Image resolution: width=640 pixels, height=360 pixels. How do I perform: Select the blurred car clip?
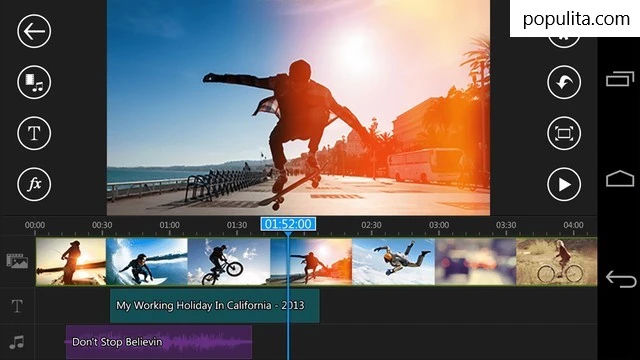tap(476, 262)
